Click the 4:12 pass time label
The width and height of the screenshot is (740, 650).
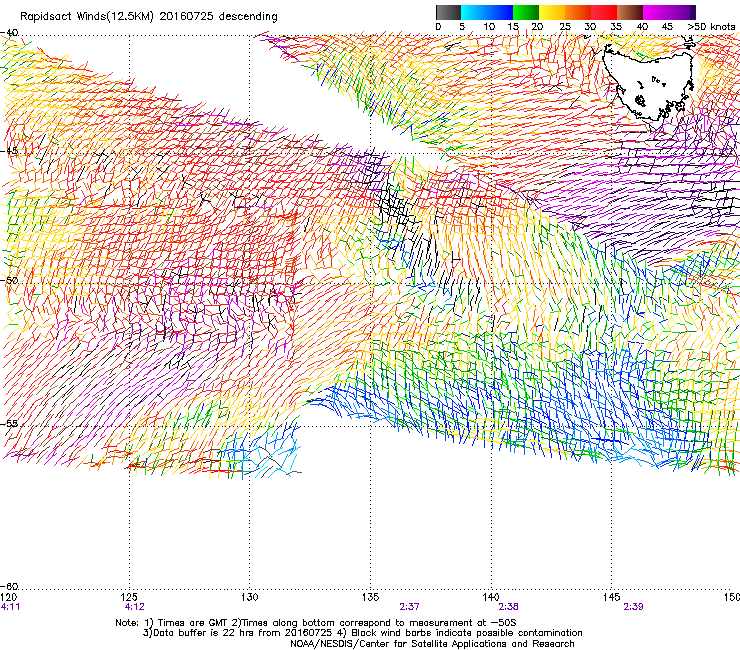(x=135, y=607)
